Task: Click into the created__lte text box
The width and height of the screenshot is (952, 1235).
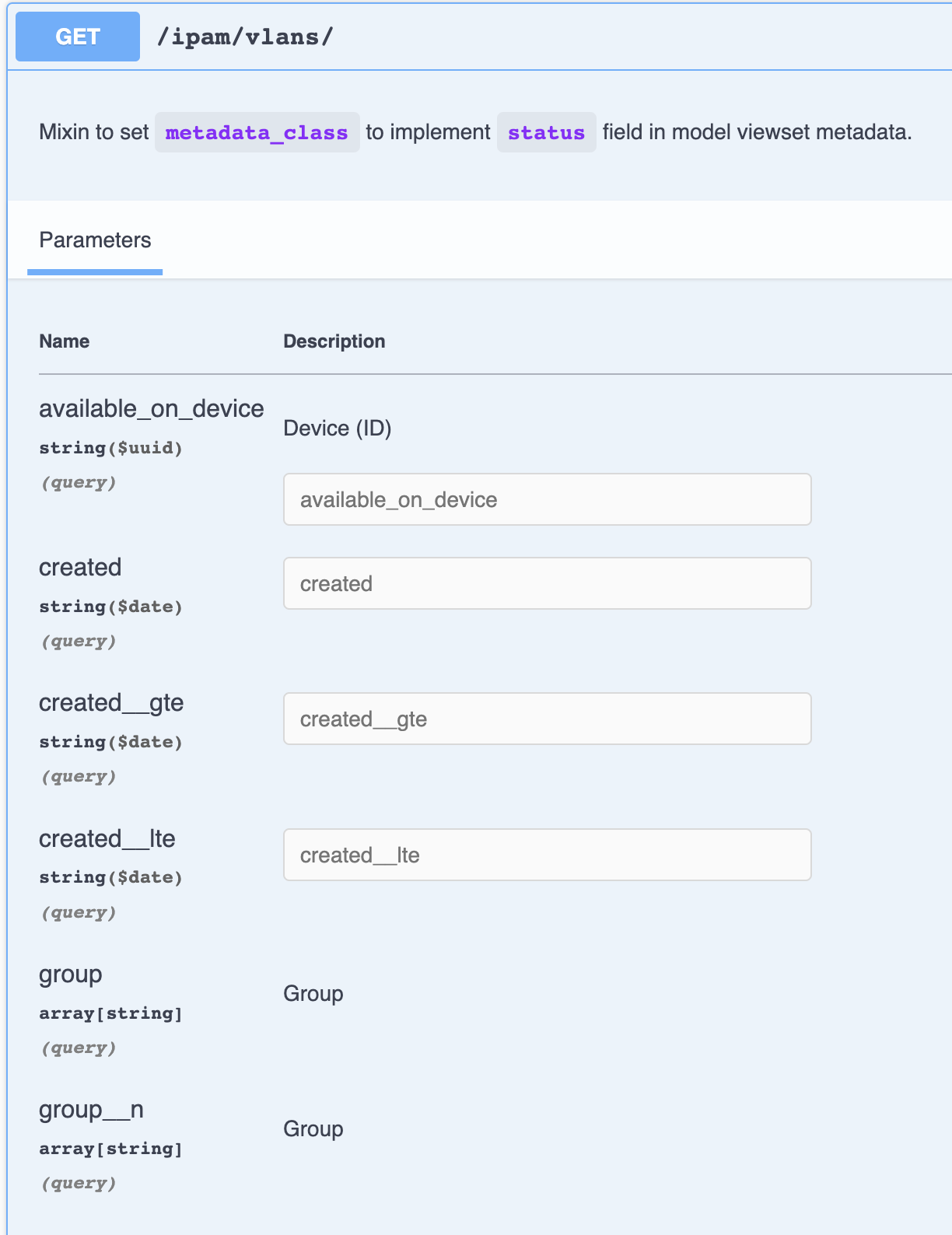Action: coord(547,855)
